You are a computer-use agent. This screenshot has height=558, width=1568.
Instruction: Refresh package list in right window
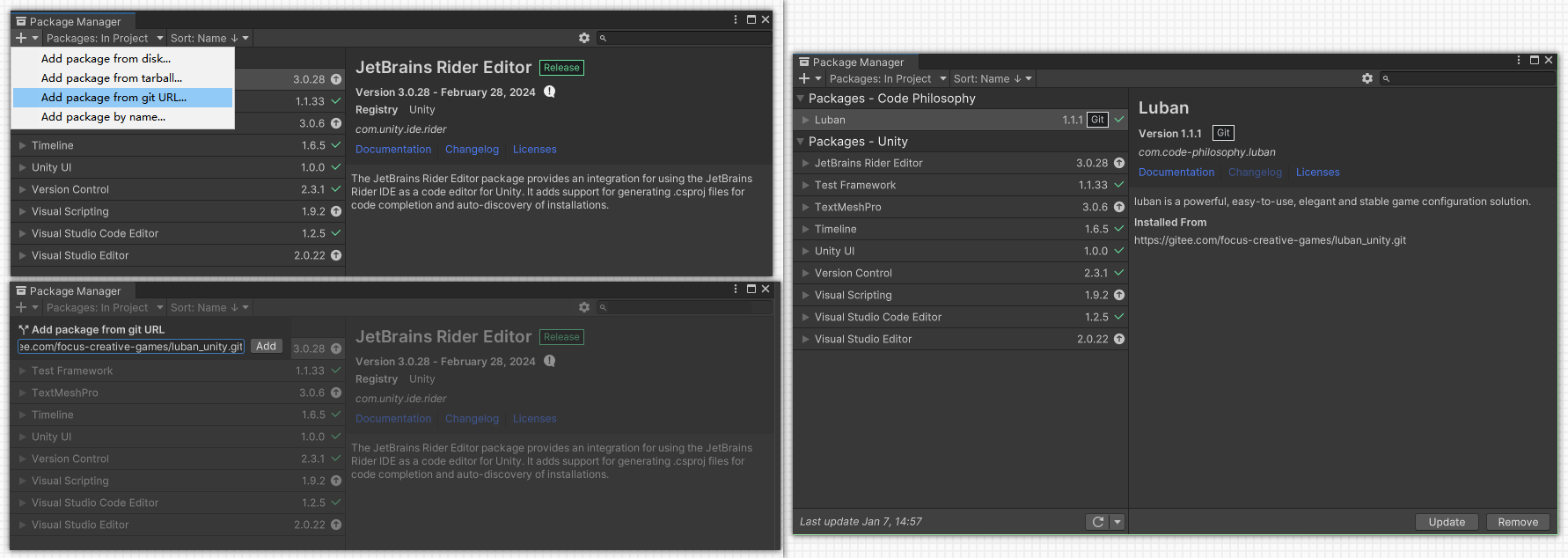click(x=1098, y=522)
